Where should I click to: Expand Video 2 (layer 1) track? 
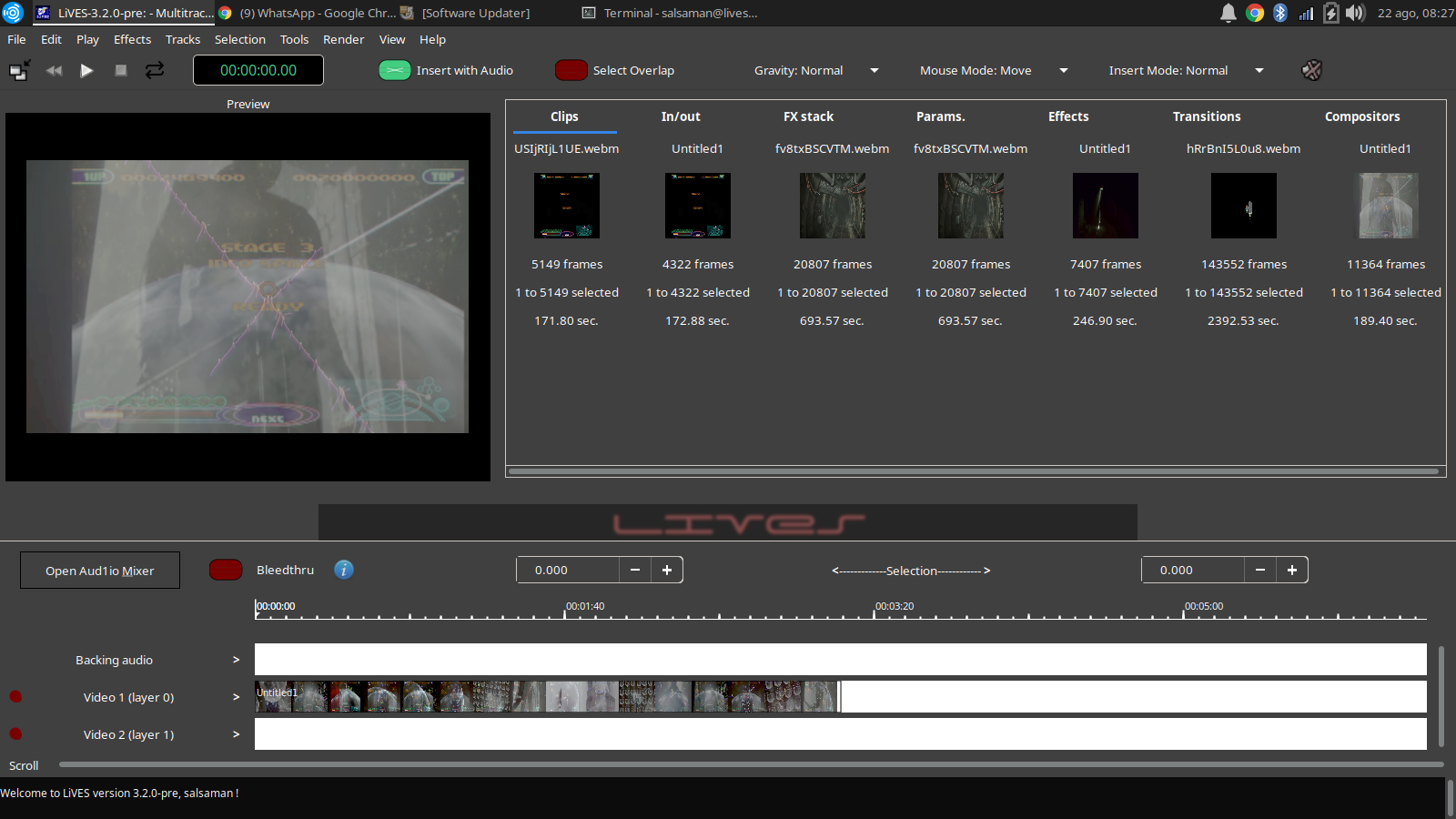point(236,734)
